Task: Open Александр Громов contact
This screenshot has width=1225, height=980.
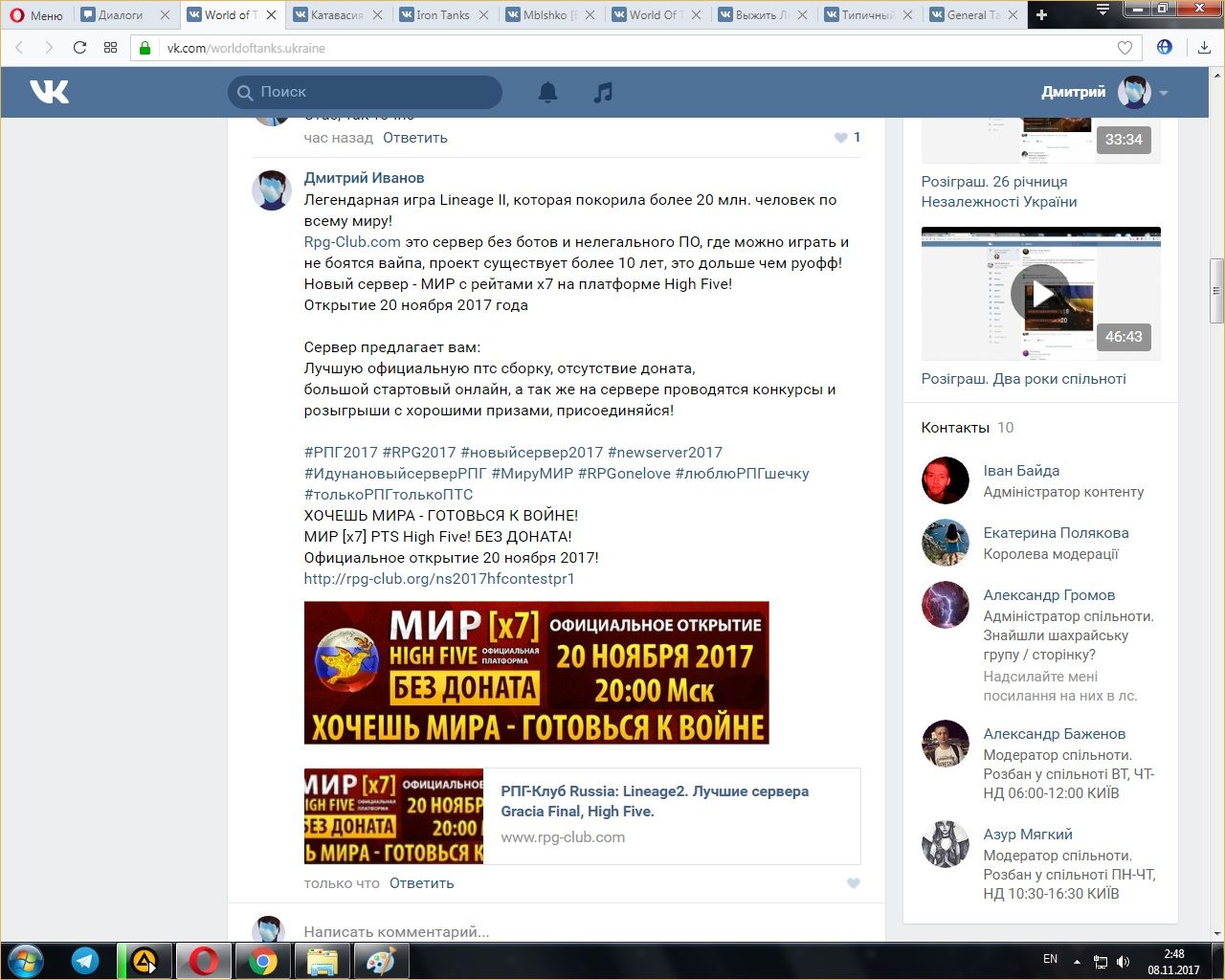Action: coord(1049,595)
